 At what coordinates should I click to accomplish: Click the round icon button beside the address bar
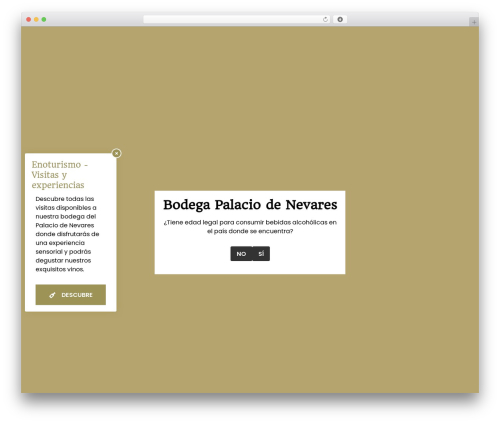click(340, 19)
